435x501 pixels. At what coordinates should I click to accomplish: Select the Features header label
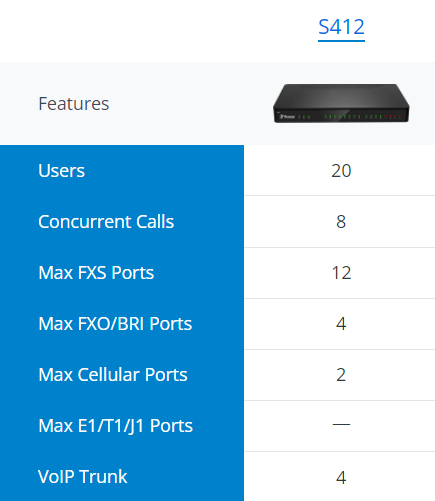pos(74,104)
